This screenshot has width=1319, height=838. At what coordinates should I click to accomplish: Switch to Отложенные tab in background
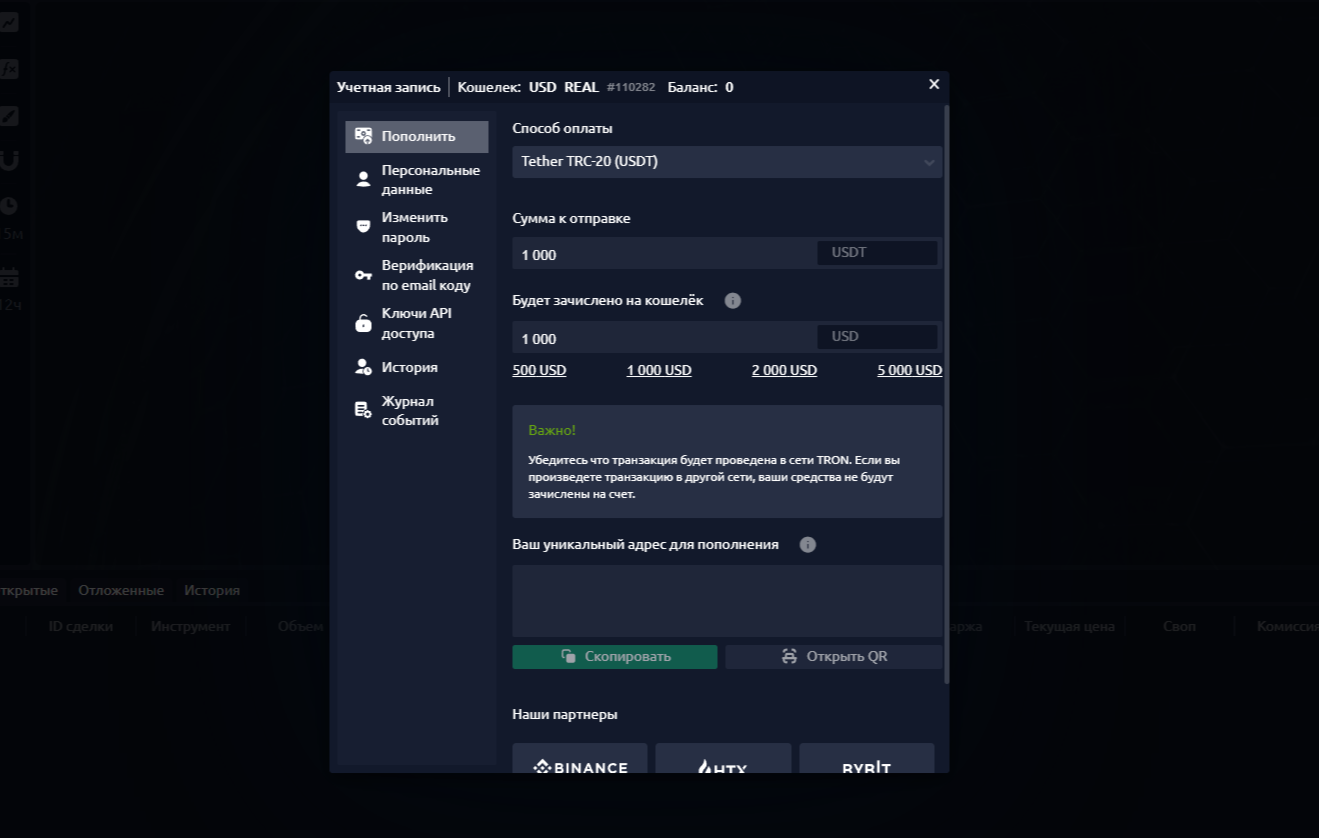pos(121,590)
